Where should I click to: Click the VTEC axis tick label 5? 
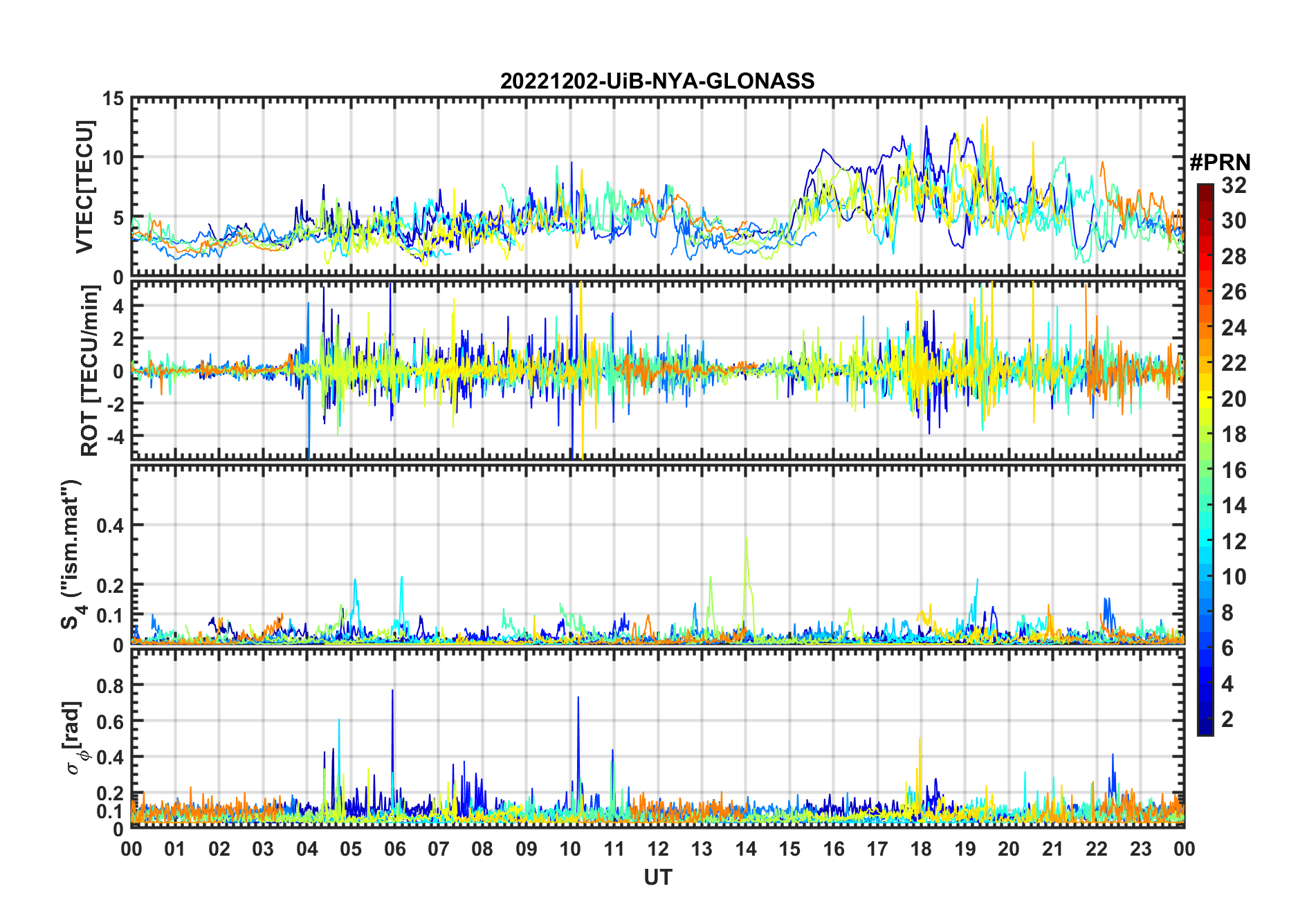[x=119, y=219]
